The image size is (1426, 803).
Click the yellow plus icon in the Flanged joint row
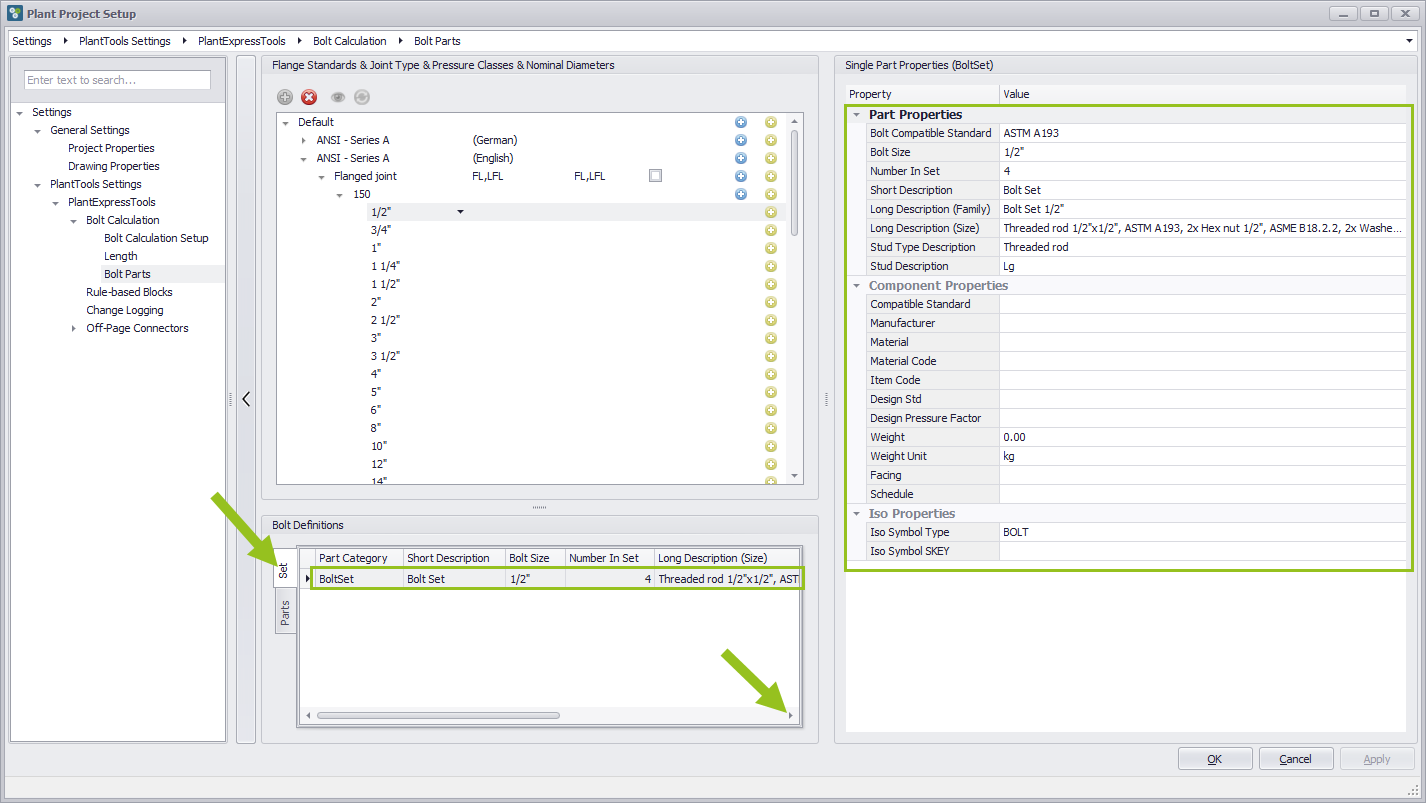click(x=771, y=176)
